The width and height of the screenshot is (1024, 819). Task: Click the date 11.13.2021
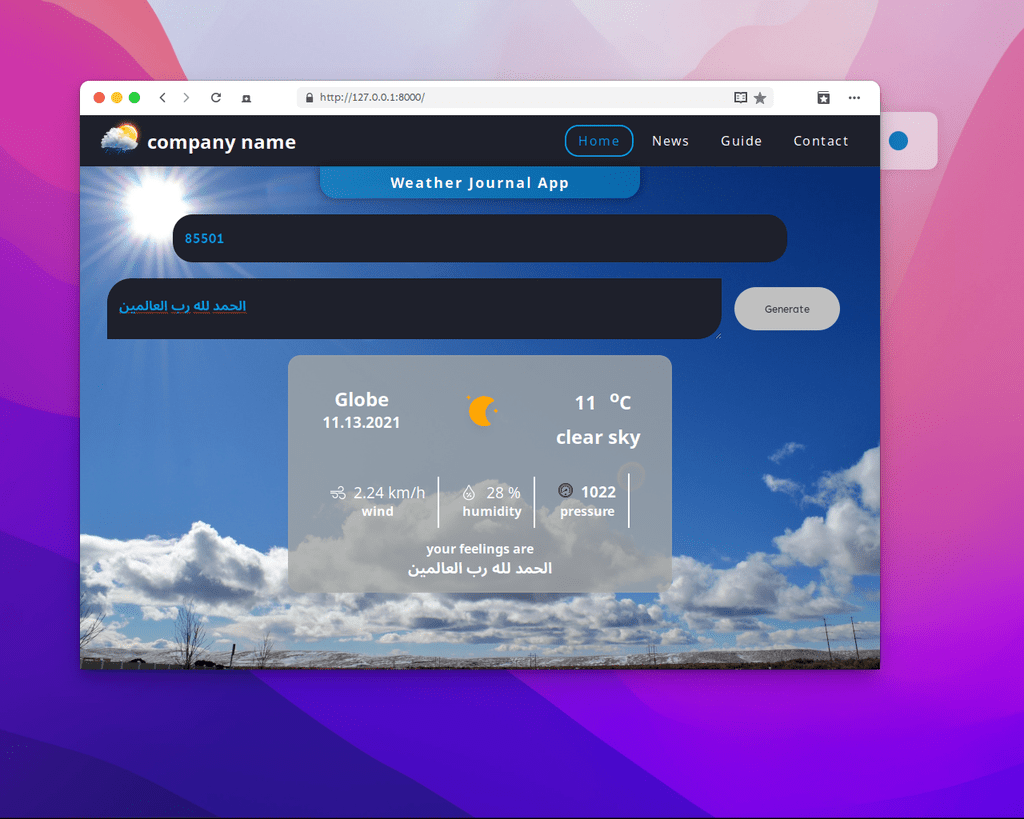coord(361,423)
